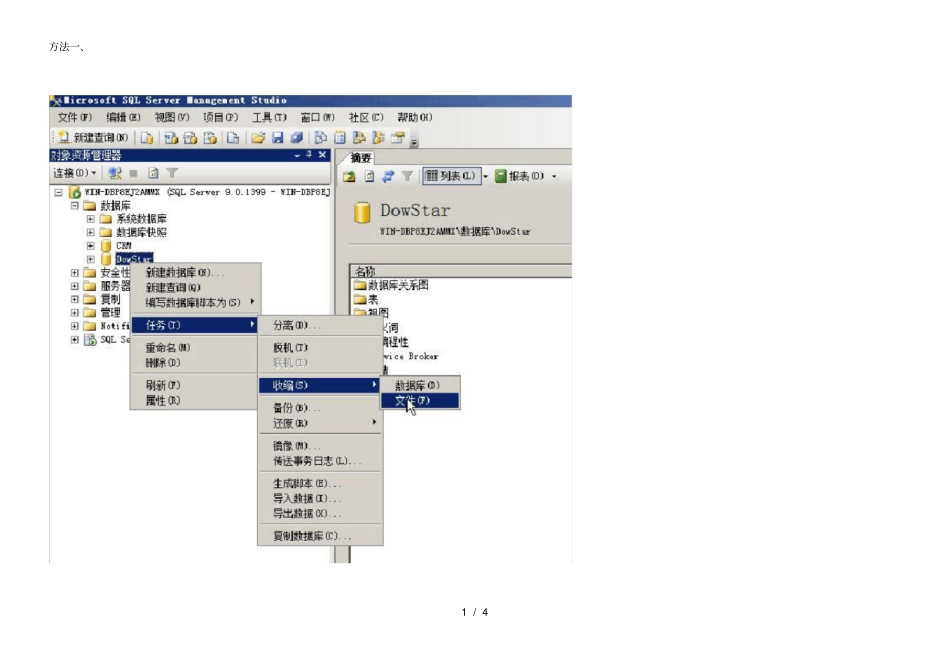Expand the CRM database node

[90, 246]
